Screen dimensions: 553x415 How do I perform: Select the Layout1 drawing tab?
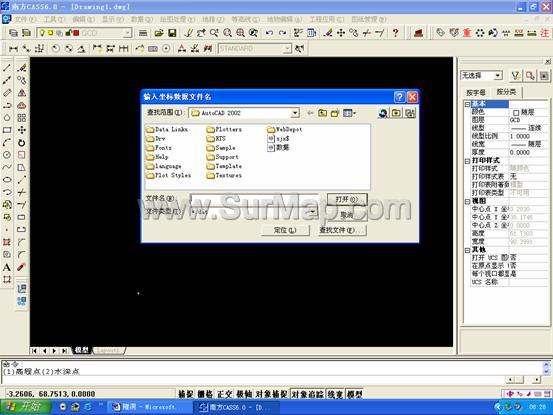tap(108, 350)
